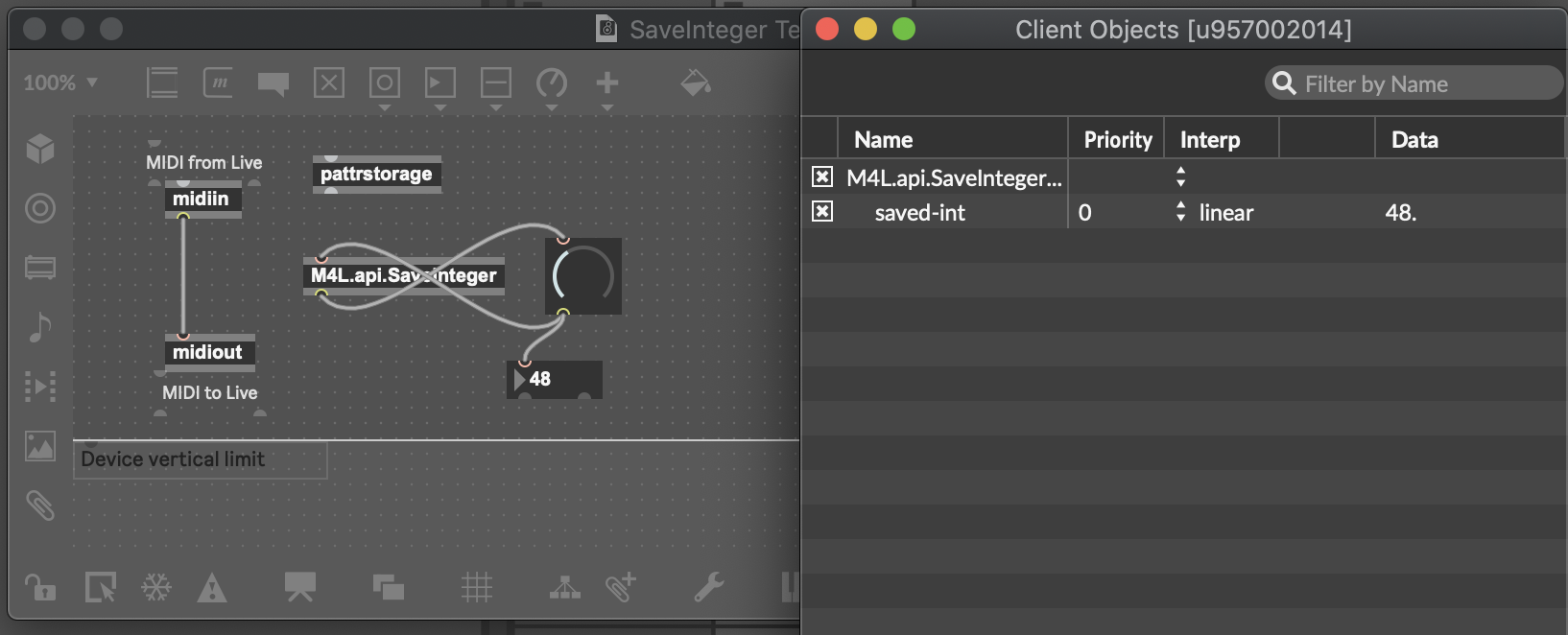The height and width of the screenshot is (635, 1568).
Task: Insert a toggle with the X-box toolbar icon
Action: point(329,82)
